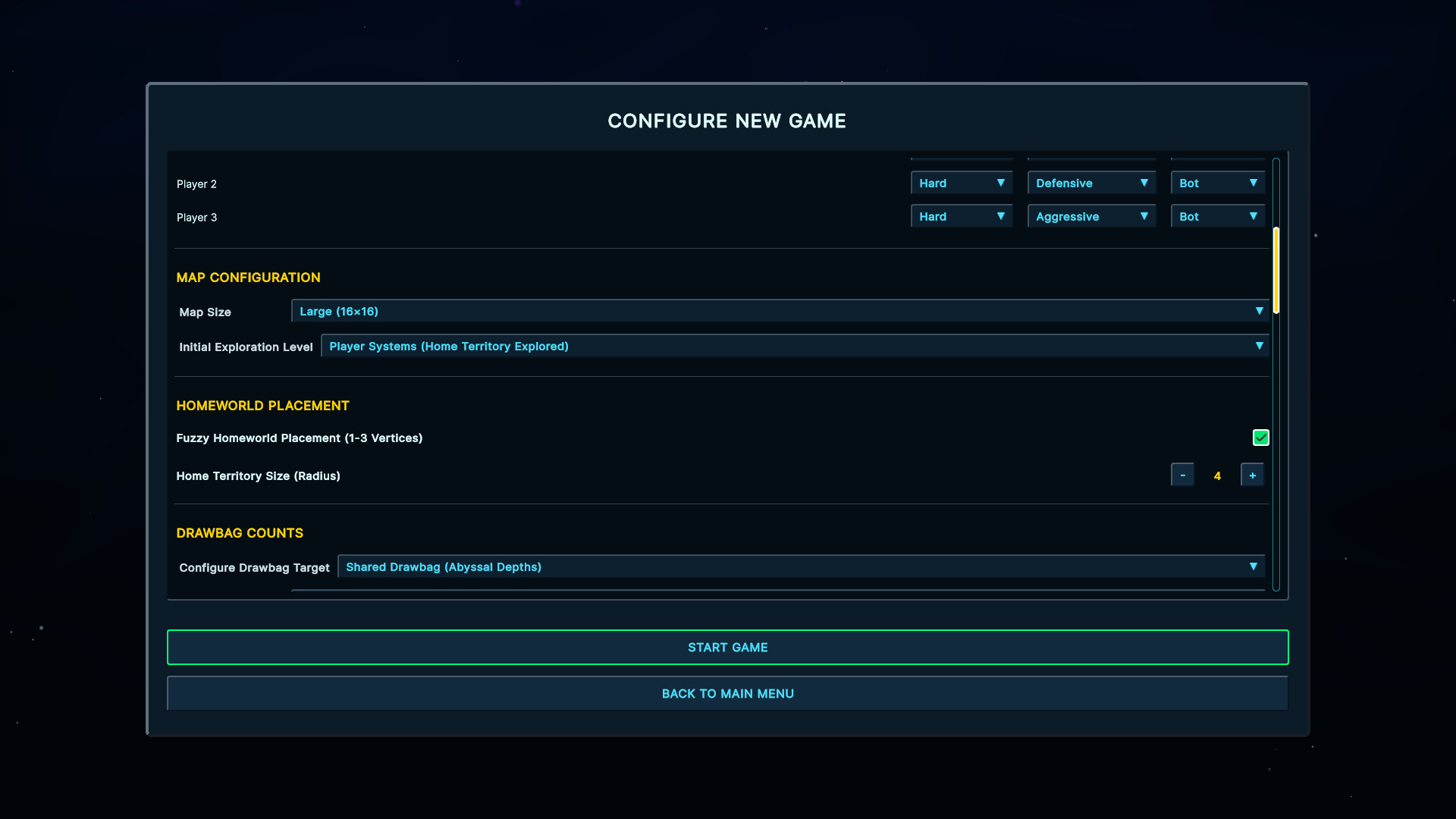Click the Home Territory Size value 4
The width and height of the screenshot is (1456, 819).
pyautogui.click(x=1217, y=475)
